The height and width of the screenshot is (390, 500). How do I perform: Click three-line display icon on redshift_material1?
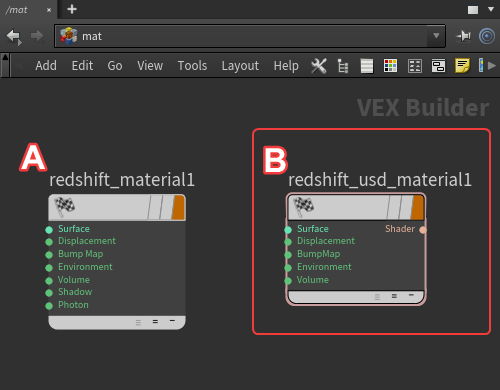click(138, 322)
